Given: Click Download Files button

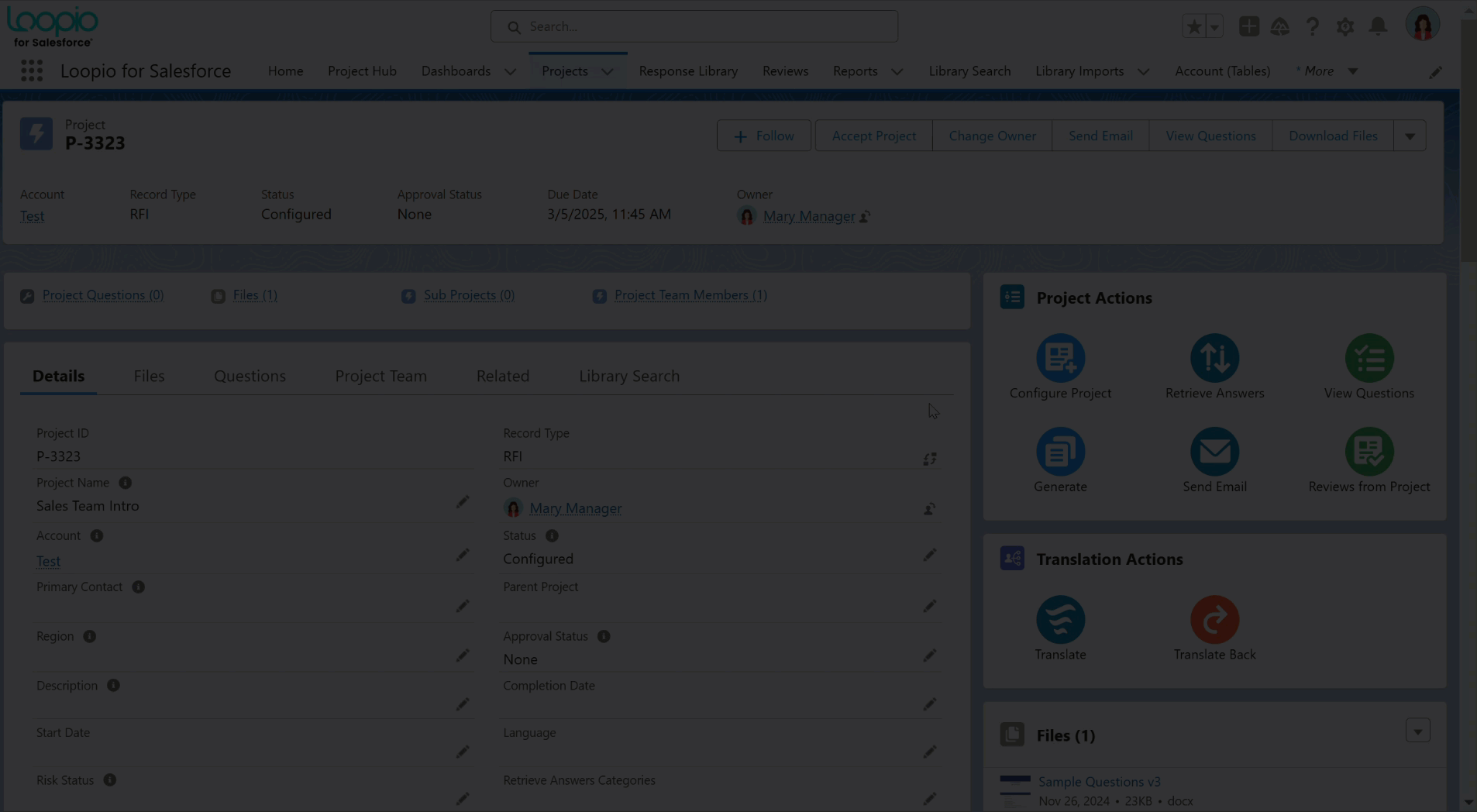Looking at the screenshot, I should click(1333, 136).
